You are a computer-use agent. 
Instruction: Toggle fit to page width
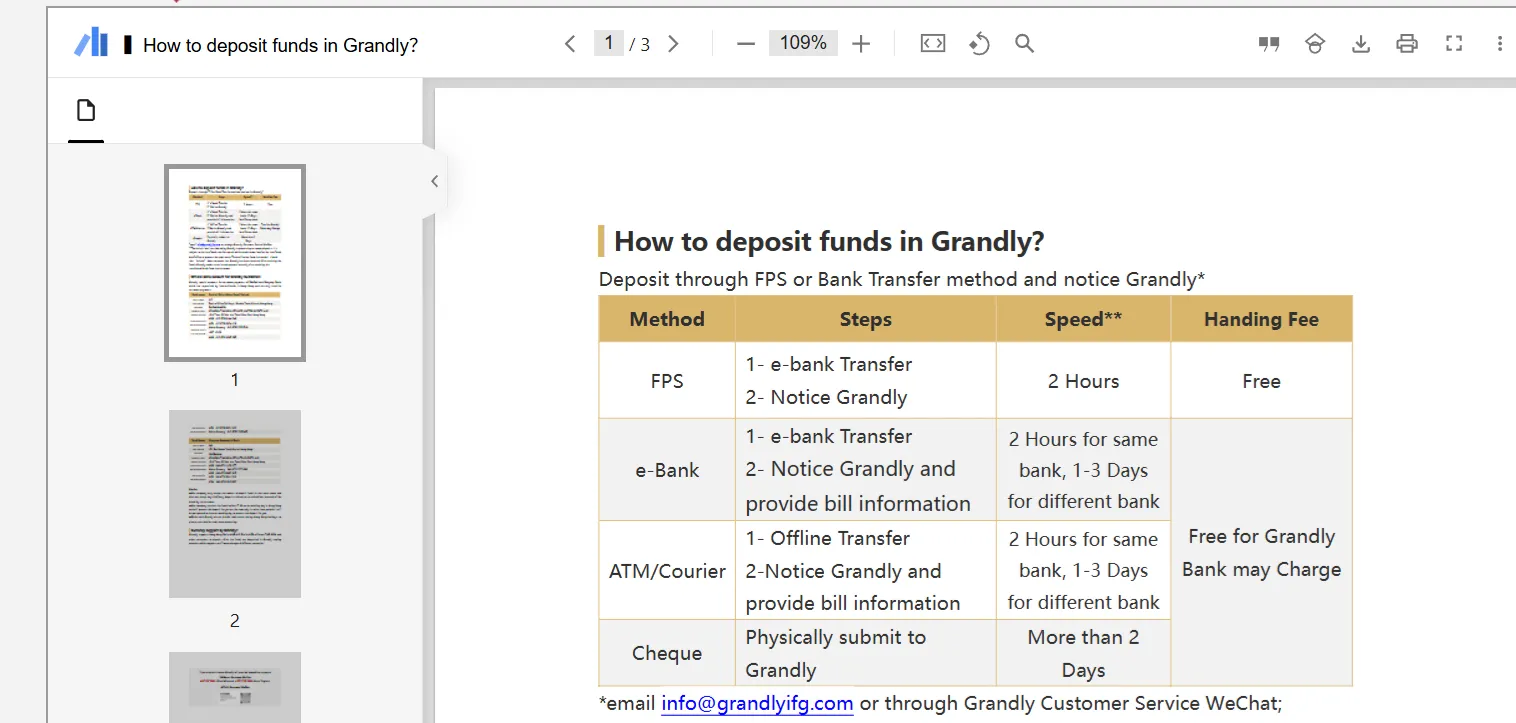click(x=933, y=44)
